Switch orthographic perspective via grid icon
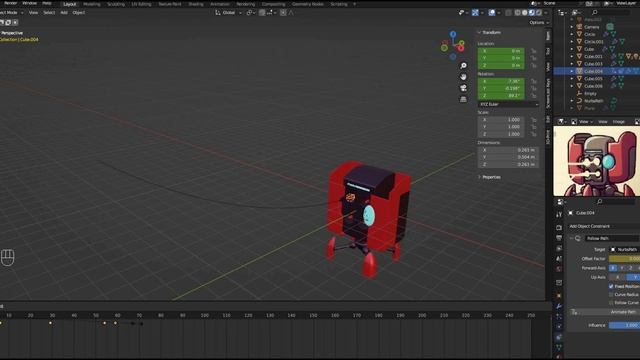The image size is (640, 360). [463, 99]
